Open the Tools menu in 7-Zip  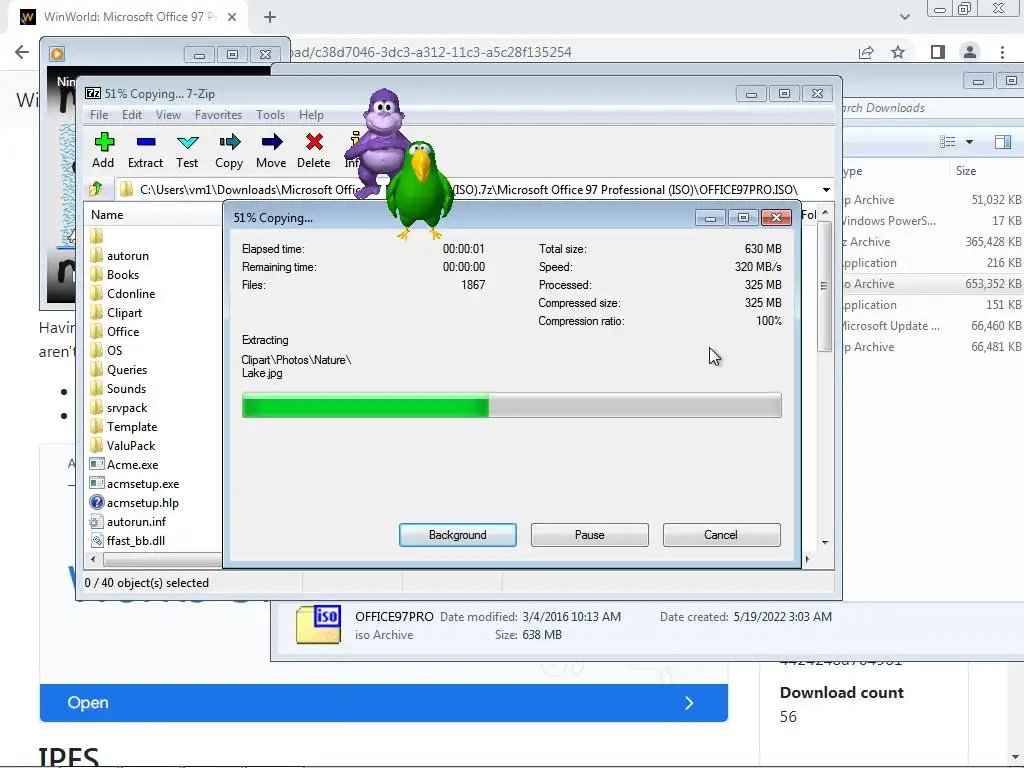270,115
